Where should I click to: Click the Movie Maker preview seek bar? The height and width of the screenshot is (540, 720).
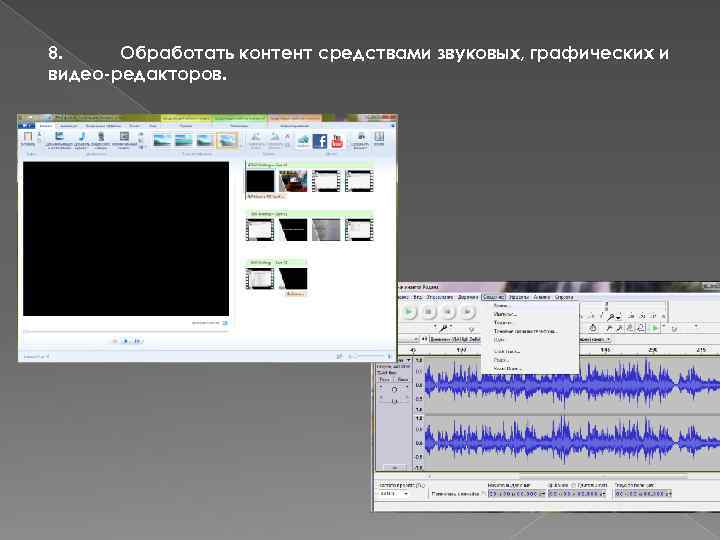(125, 331)
